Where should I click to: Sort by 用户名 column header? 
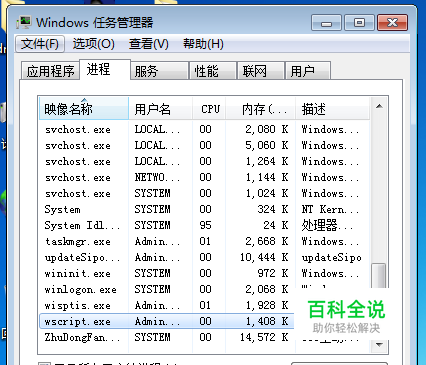[x=160, y=108]
